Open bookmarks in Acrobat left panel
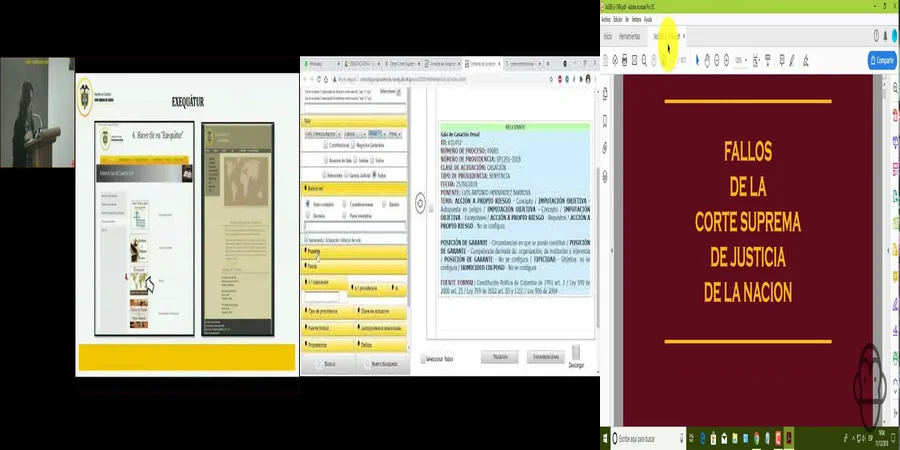The width and height of the screenshot is (900, 450). [x=605, y=121]
